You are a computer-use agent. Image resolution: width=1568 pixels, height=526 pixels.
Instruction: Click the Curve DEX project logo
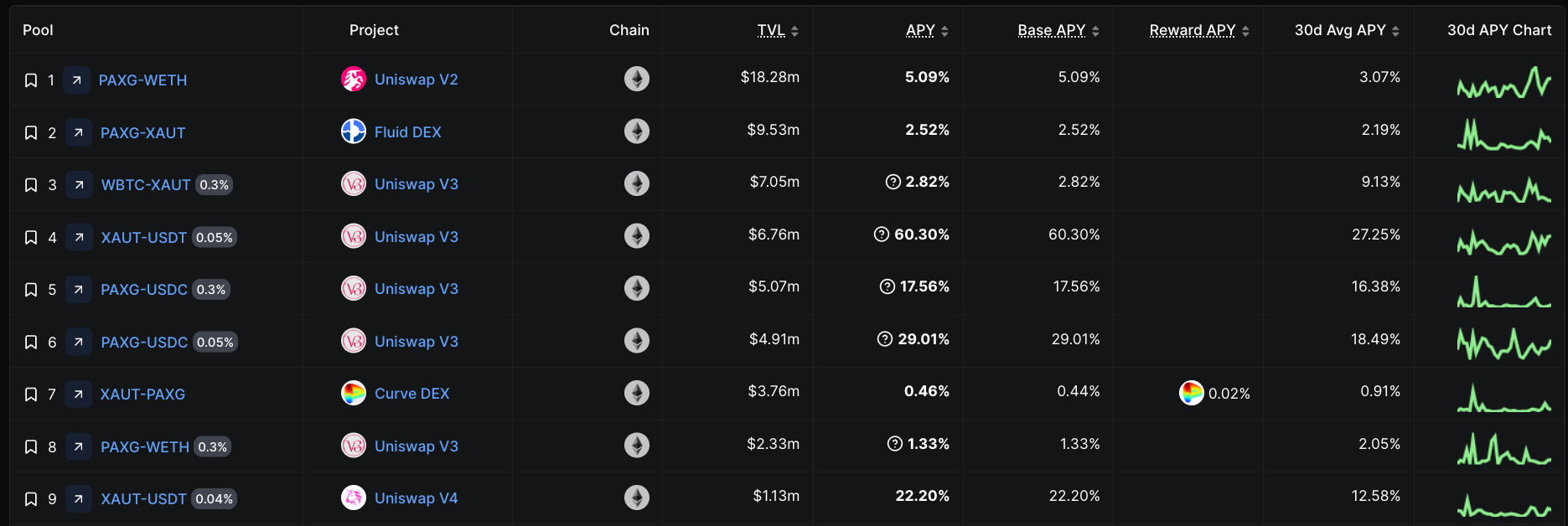click(354, 393)
